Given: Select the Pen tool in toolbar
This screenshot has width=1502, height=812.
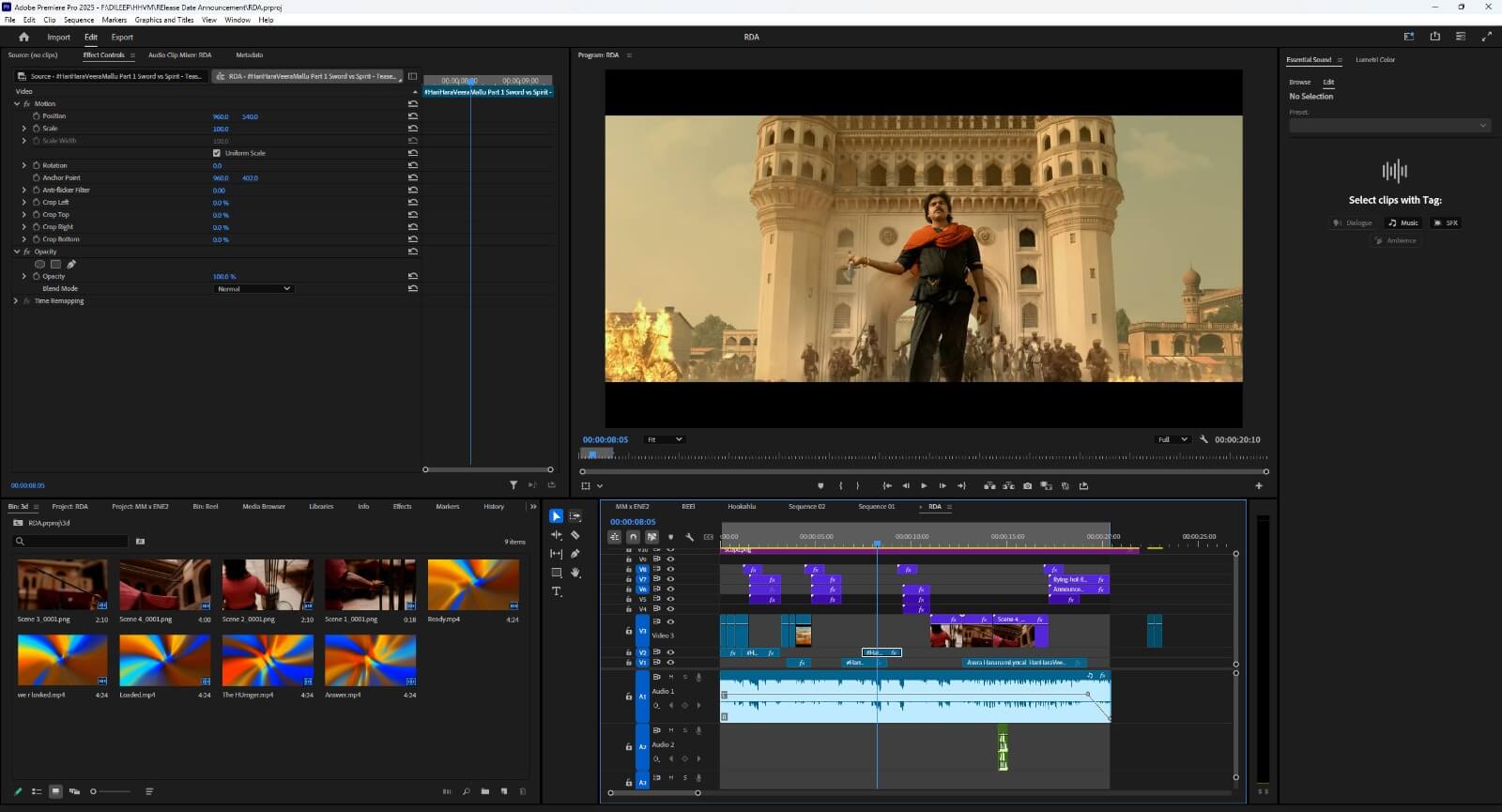Looking at the screenshot, I should 575,554.
